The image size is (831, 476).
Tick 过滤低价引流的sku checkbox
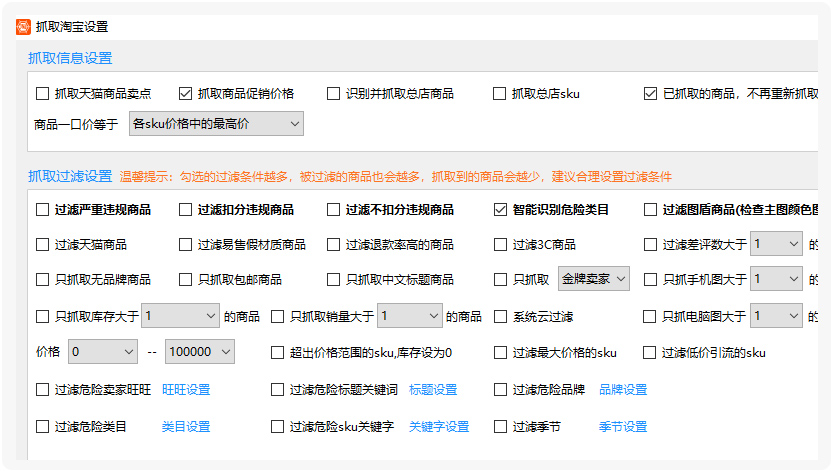click(x=649, y=352)
